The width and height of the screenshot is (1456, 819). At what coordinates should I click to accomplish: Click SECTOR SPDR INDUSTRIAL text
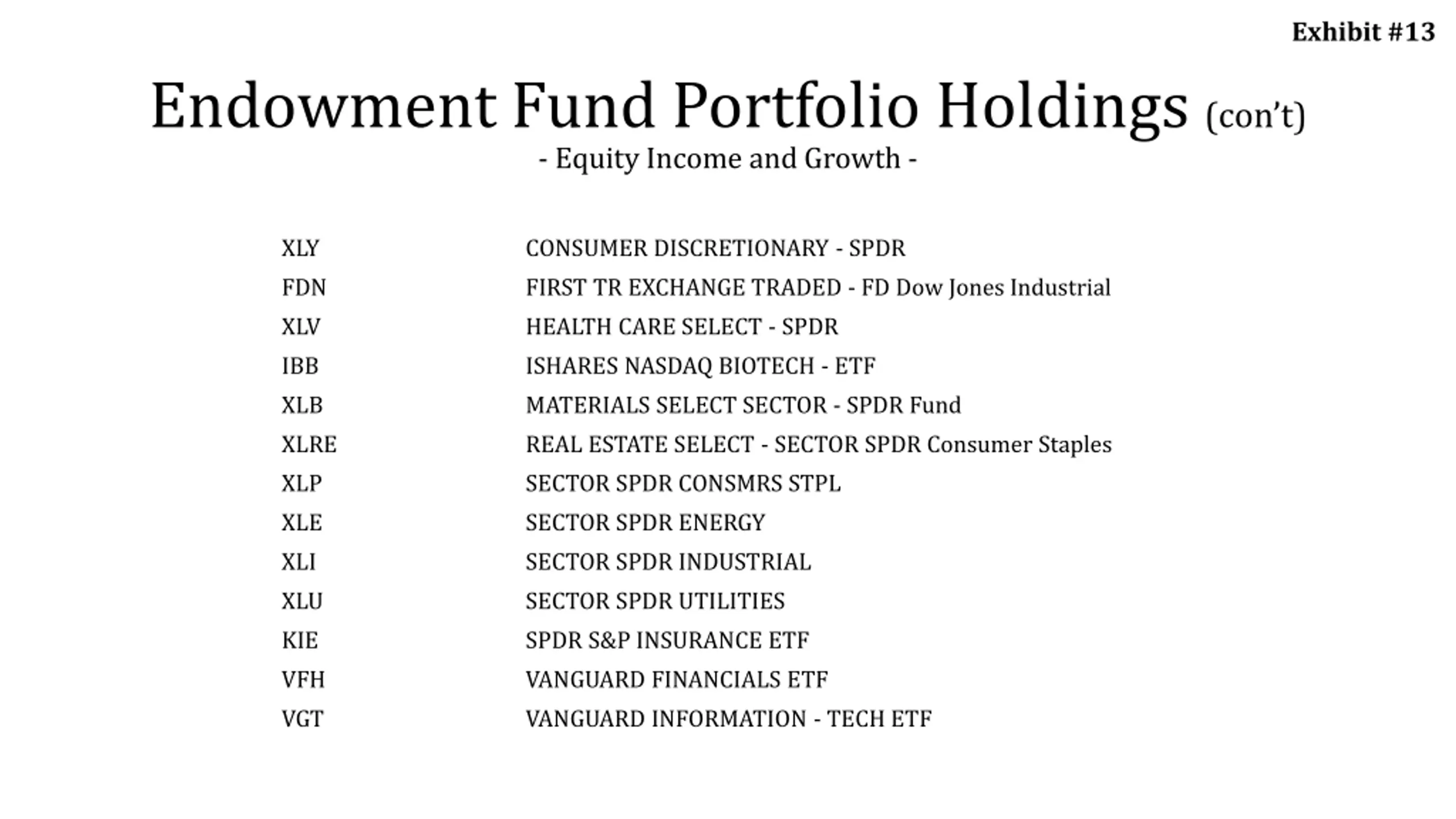click(668, 562)
